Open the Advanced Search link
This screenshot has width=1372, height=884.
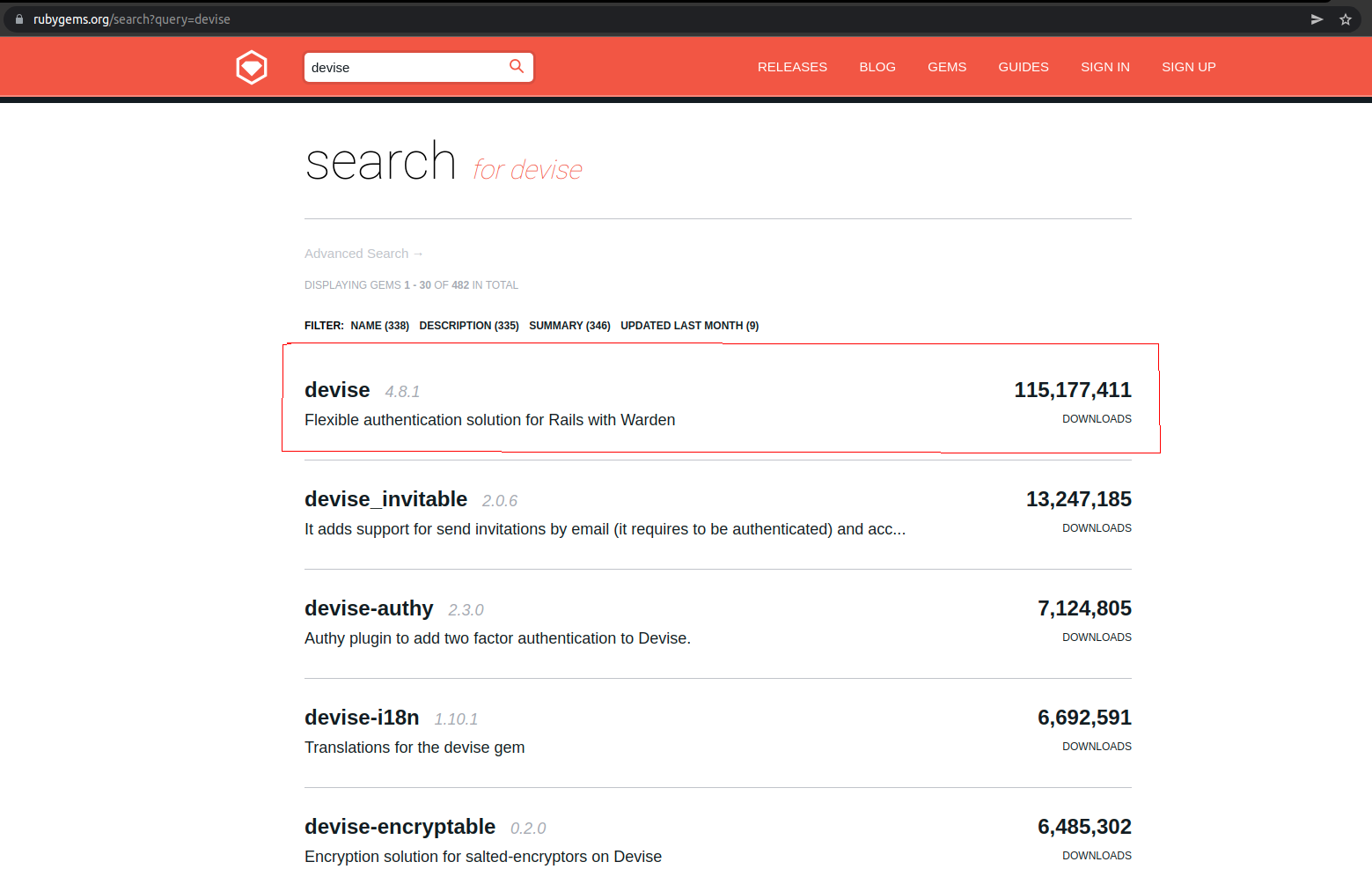click(364, 254)
